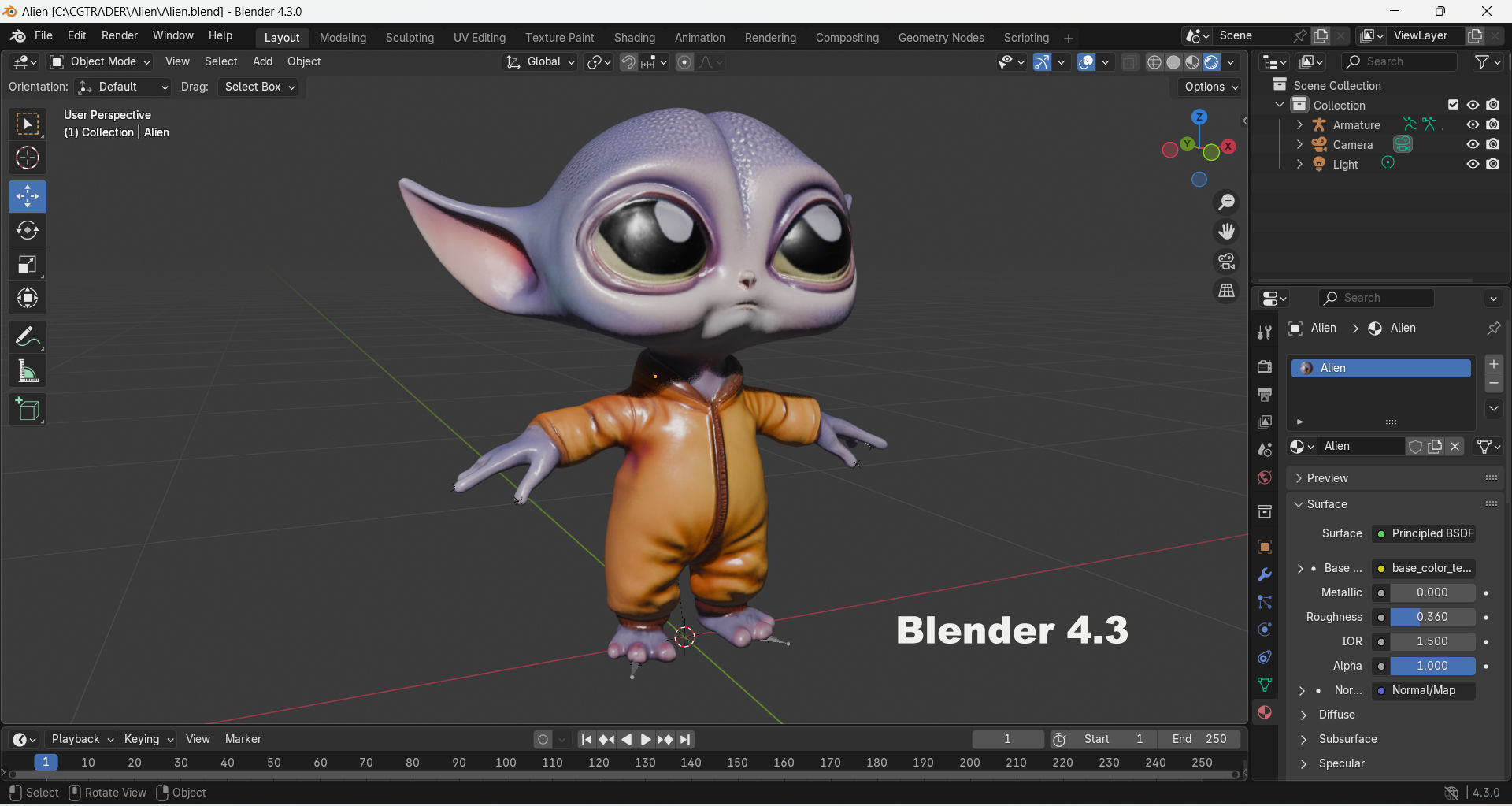Screen dimensions: 1512x806
Task: Toggle proportional editing button
Action: 684,62
